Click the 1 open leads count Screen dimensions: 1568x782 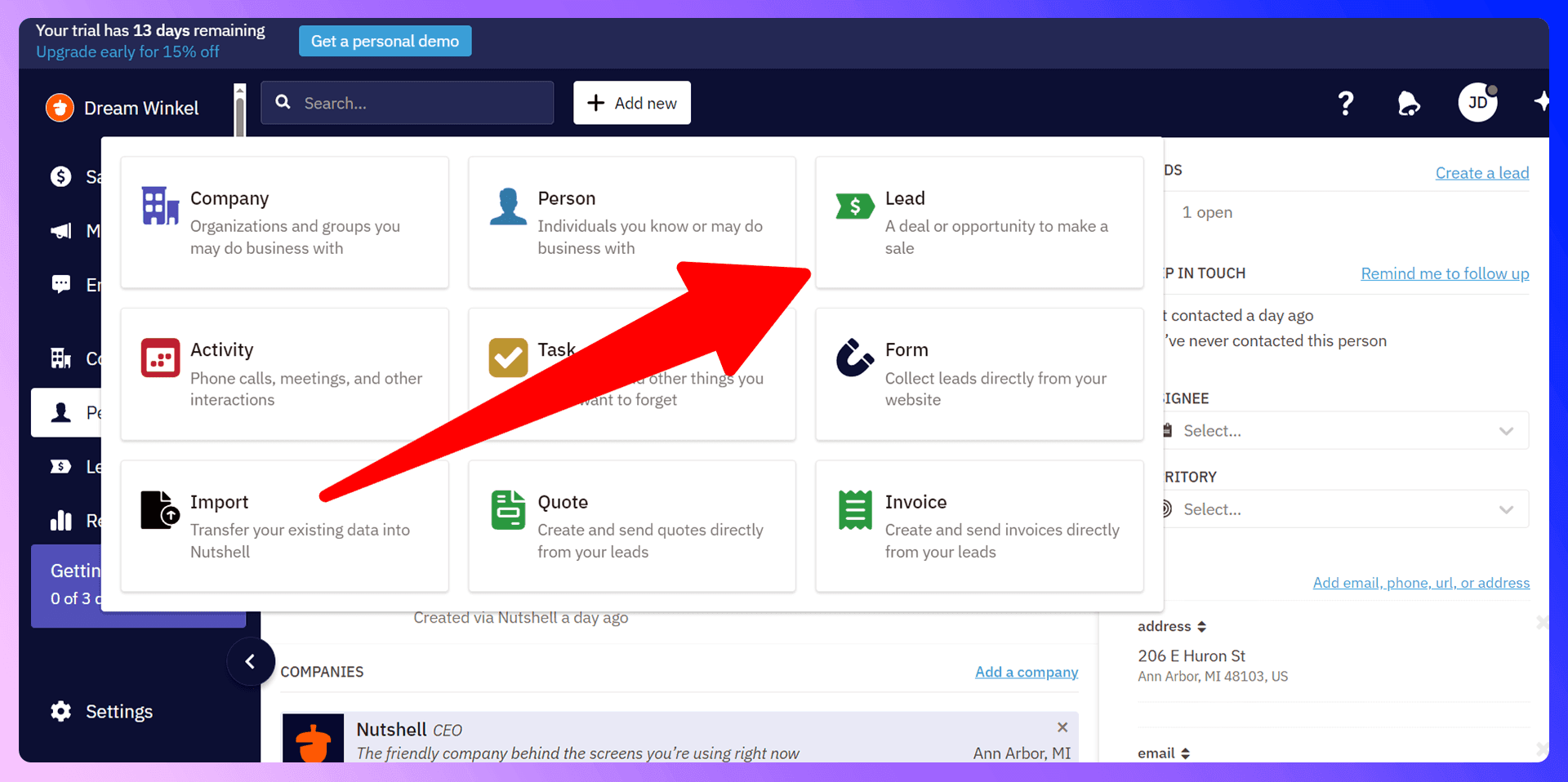pos(1207,212)
